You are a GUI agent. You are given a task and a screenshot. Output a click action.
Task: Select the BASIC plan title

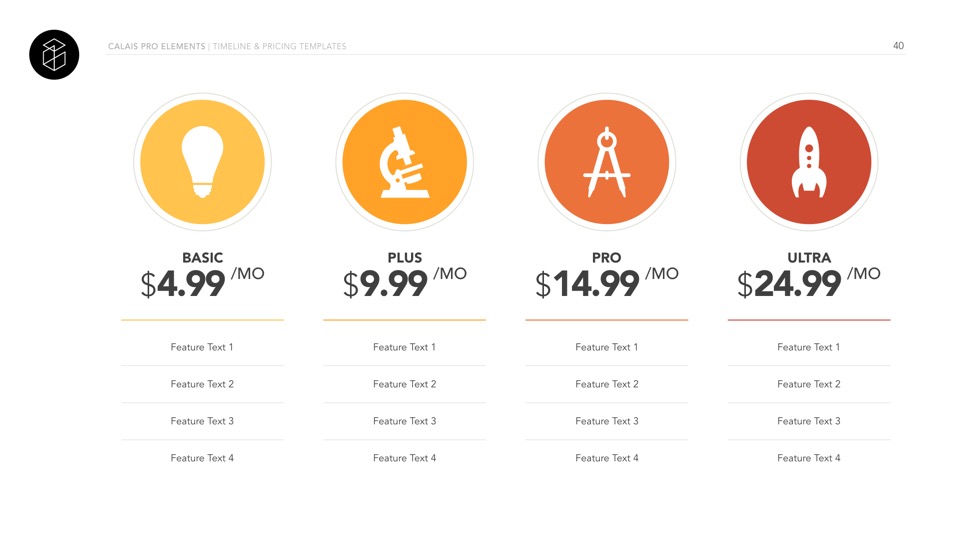pos(202,258)
